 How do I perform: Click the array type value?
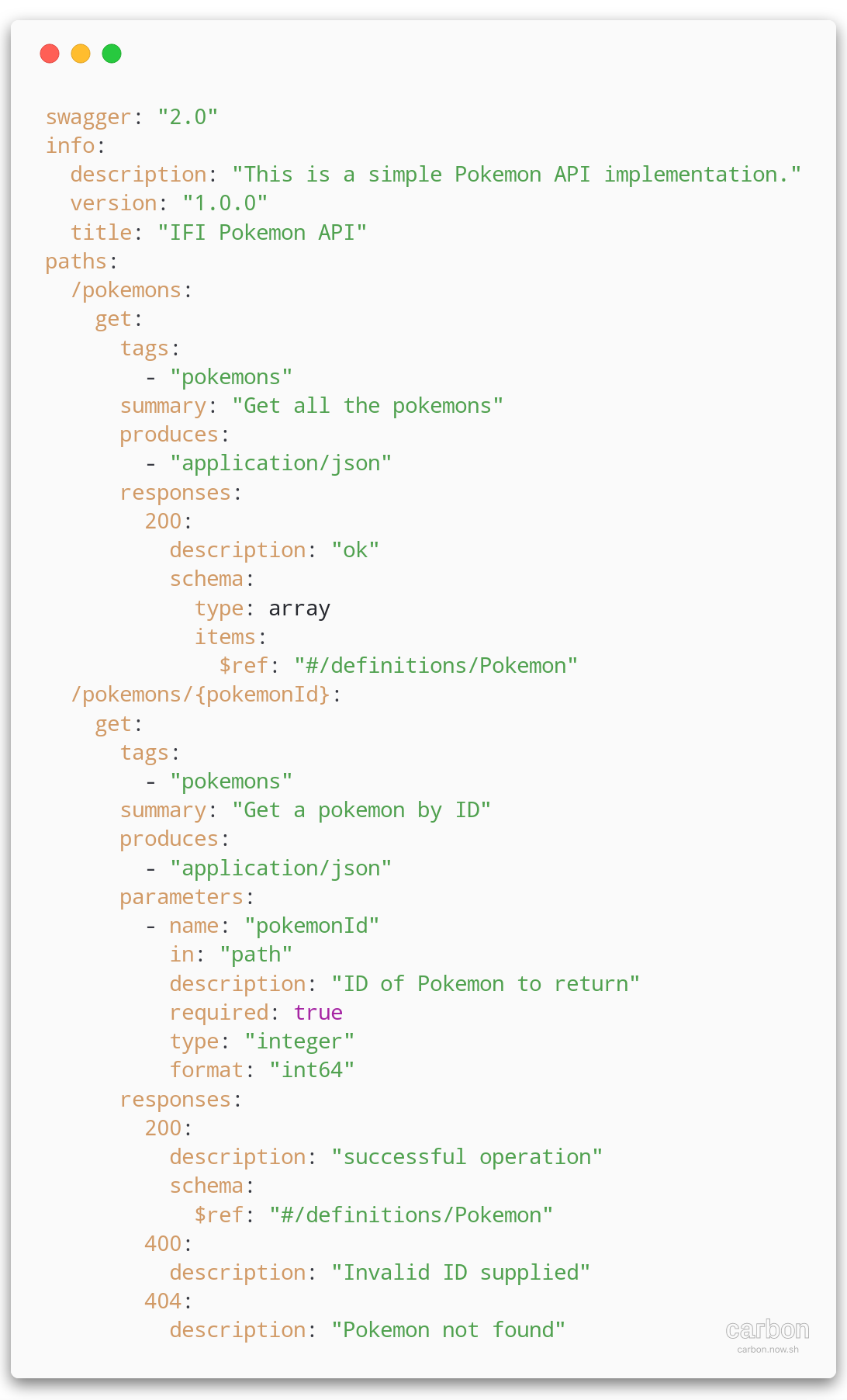click(x=299, y=608)
